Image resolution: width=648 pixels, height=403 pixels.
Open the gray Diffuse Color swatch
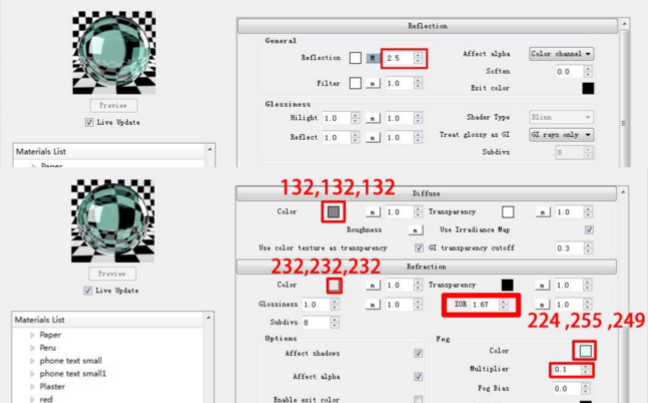point(334,212)
